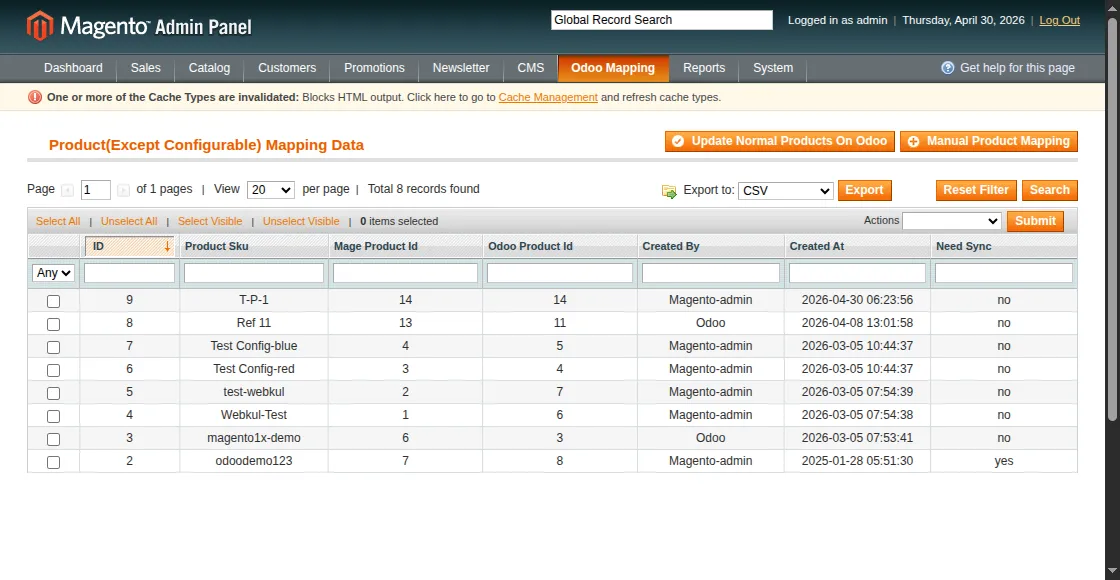Tick the checkbox for row Ref 11

[x=54, y=324]
